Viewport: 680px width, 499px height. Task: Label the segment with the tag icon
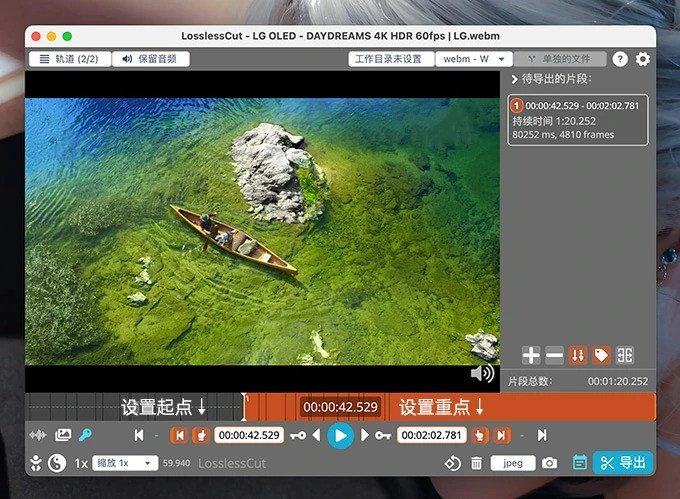(x=601, y=355)
